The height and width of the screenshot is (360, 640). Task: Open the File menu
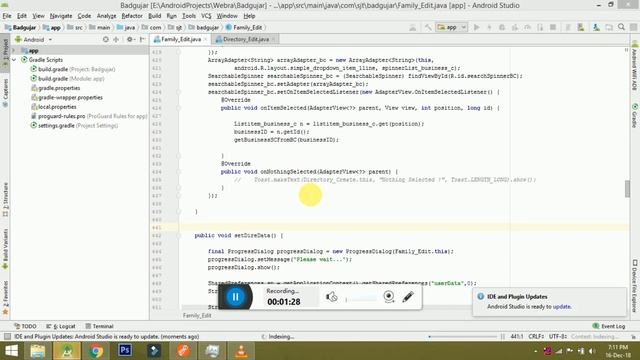(x=7, y=16)
